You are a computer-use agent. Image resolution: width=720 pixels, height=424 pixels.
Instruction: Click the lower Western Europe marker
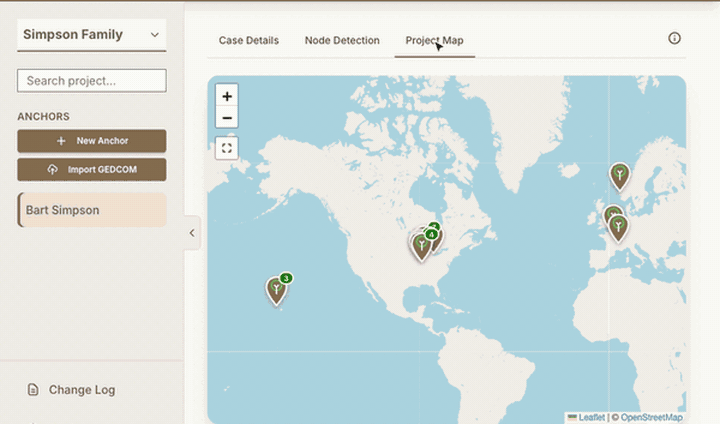(618, 228)
